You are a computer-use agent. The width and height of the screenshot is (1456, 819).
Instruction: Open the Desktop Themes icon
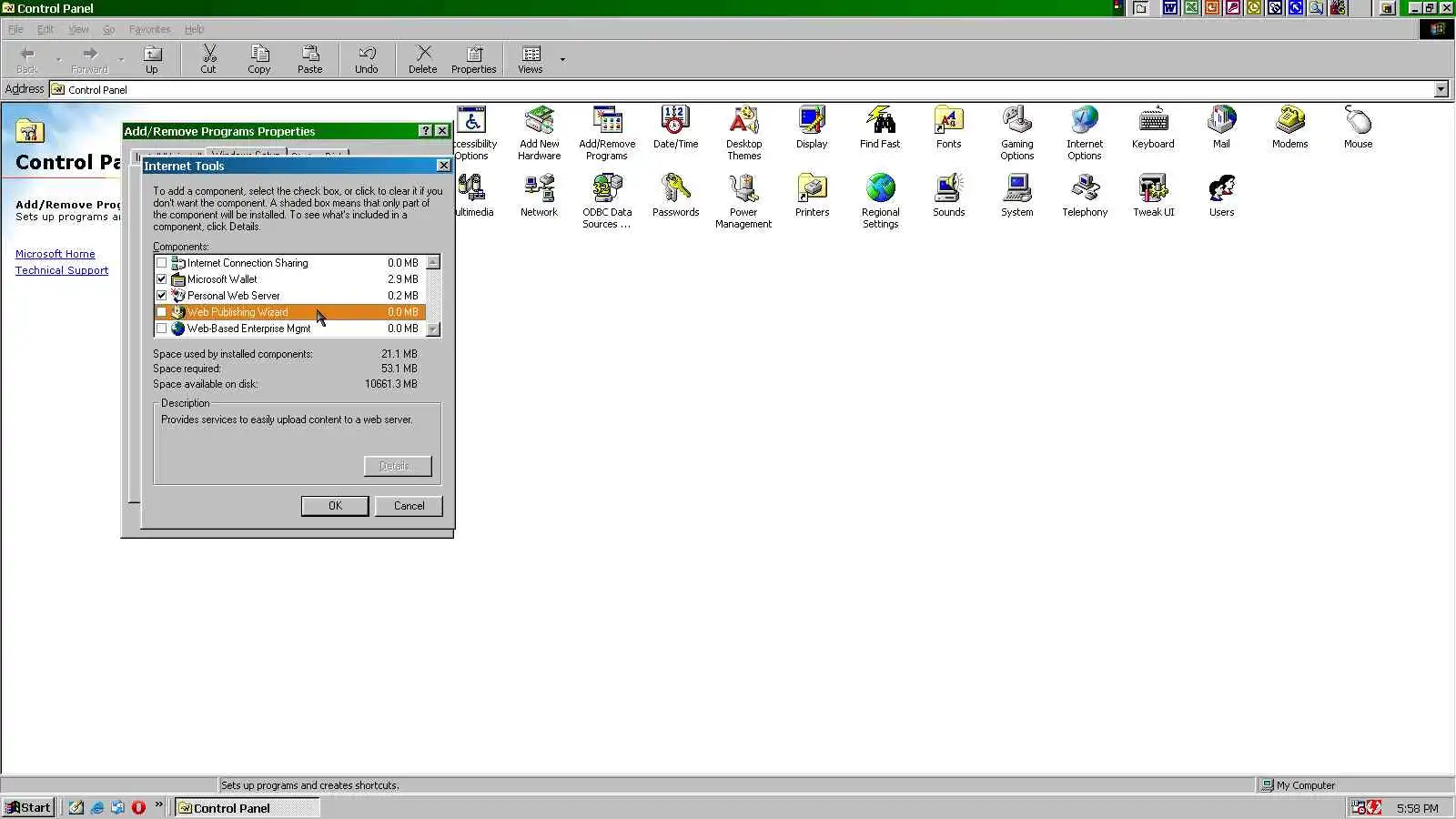click(743, 133)
